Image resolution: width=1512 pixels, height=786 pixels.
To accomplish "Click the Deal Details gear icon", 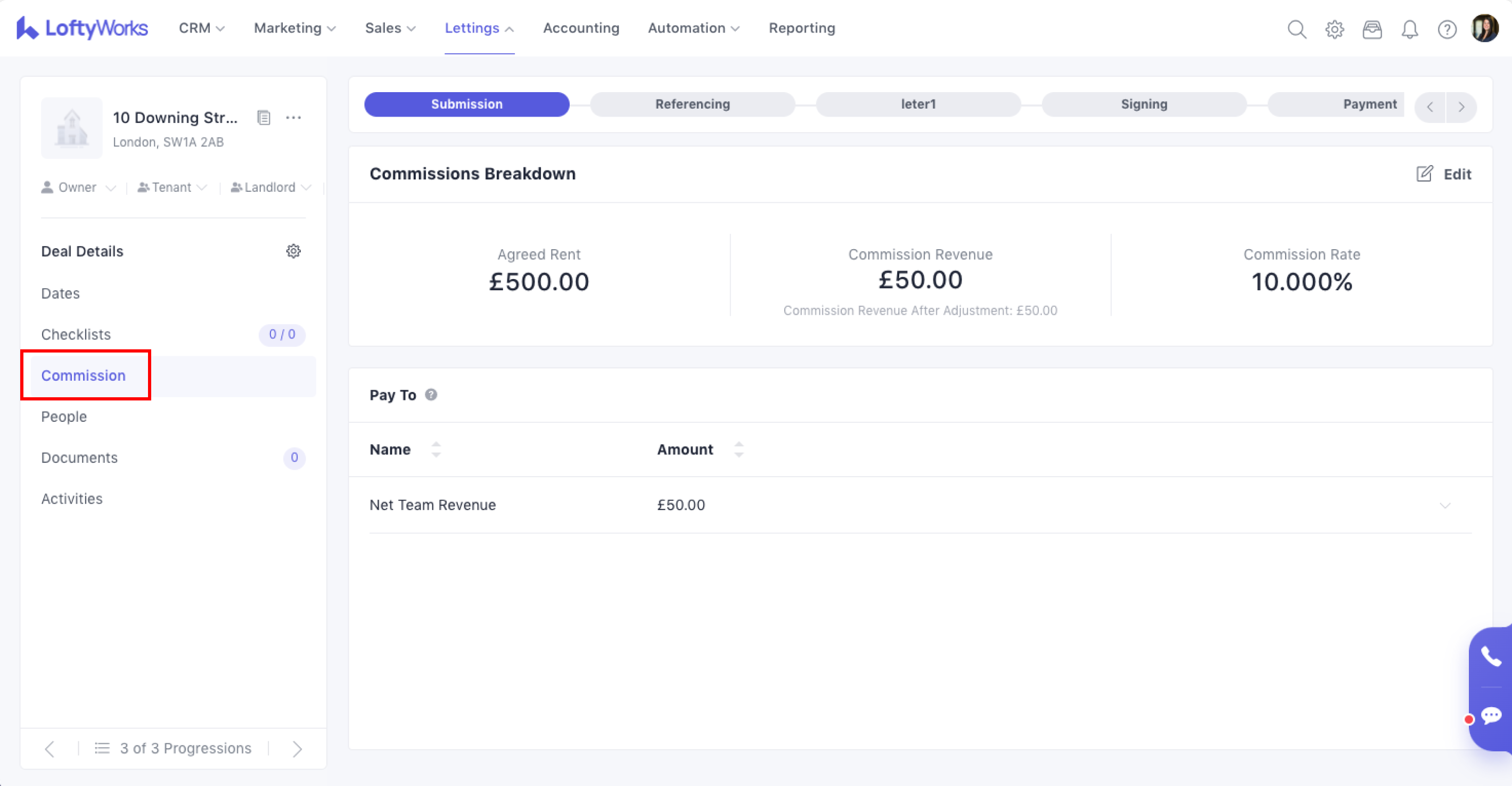I will 293,251.
